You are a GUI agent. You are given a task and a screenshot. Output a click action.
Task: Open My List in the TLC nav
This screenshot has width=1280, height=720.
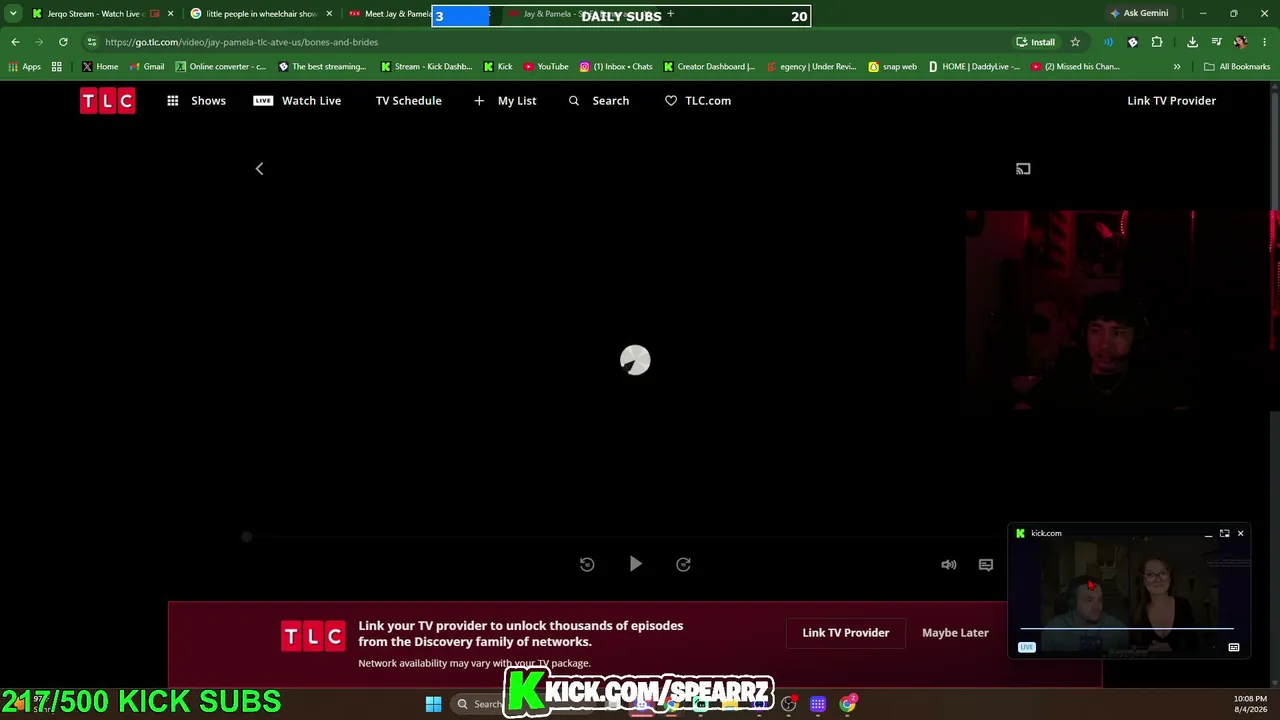[x=505, y=101]
